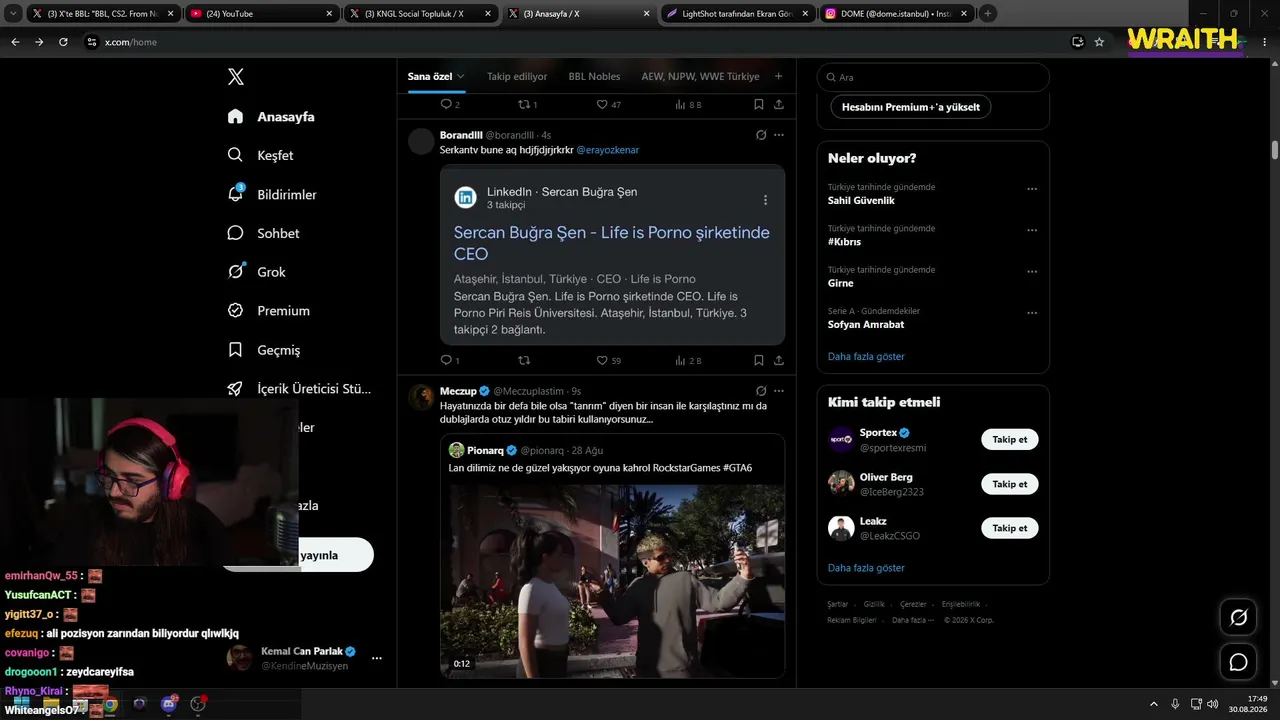
Task: Play the GTA6 video in Pionarq's quoted tweet
Action: (x=612, y=581)
